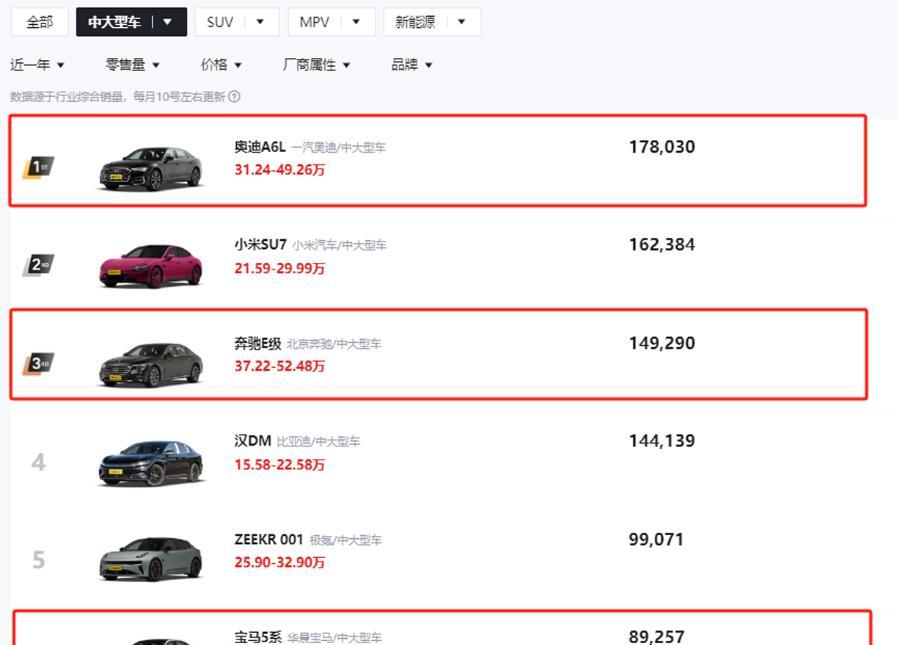The image size is (897, 645).
Task: Open the 厂商属性 filter dropdown
Action: (x=316, y=65)
